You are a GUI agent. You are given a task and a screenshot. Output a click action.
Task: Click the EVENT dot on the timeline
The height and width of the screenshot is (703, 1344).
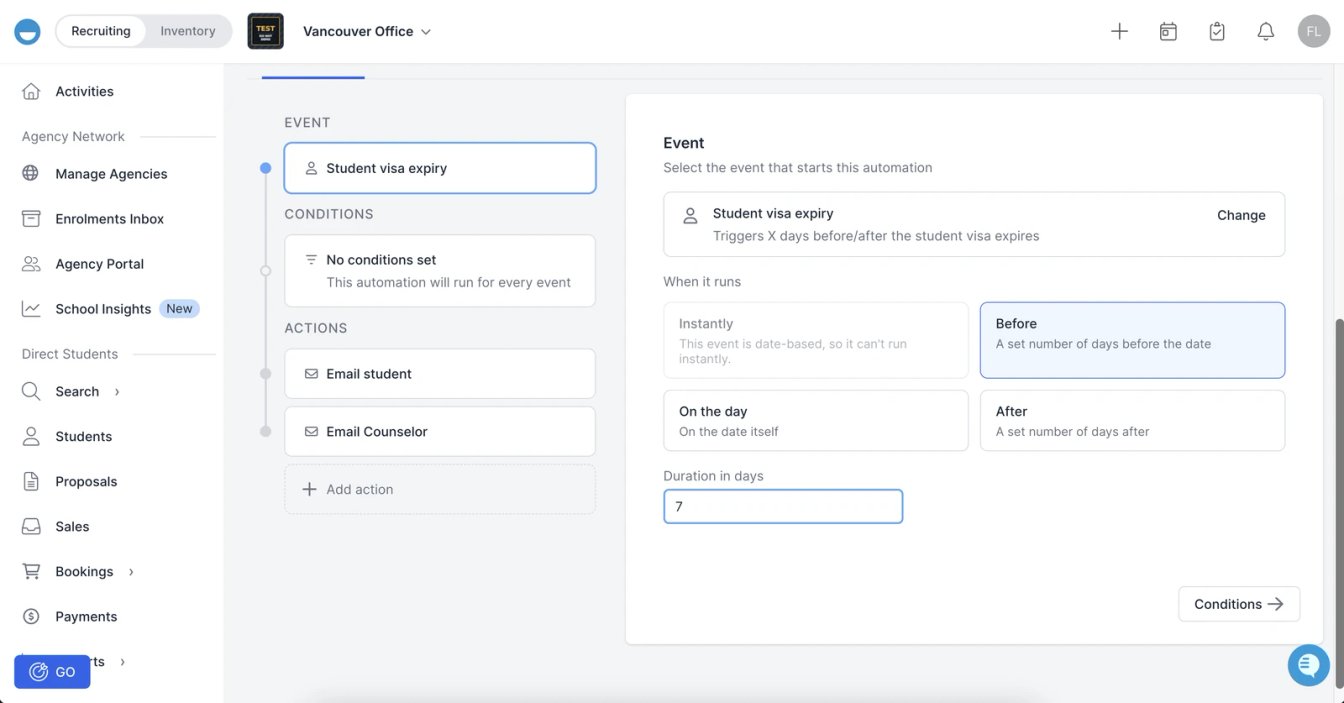[x=265, y=168]
